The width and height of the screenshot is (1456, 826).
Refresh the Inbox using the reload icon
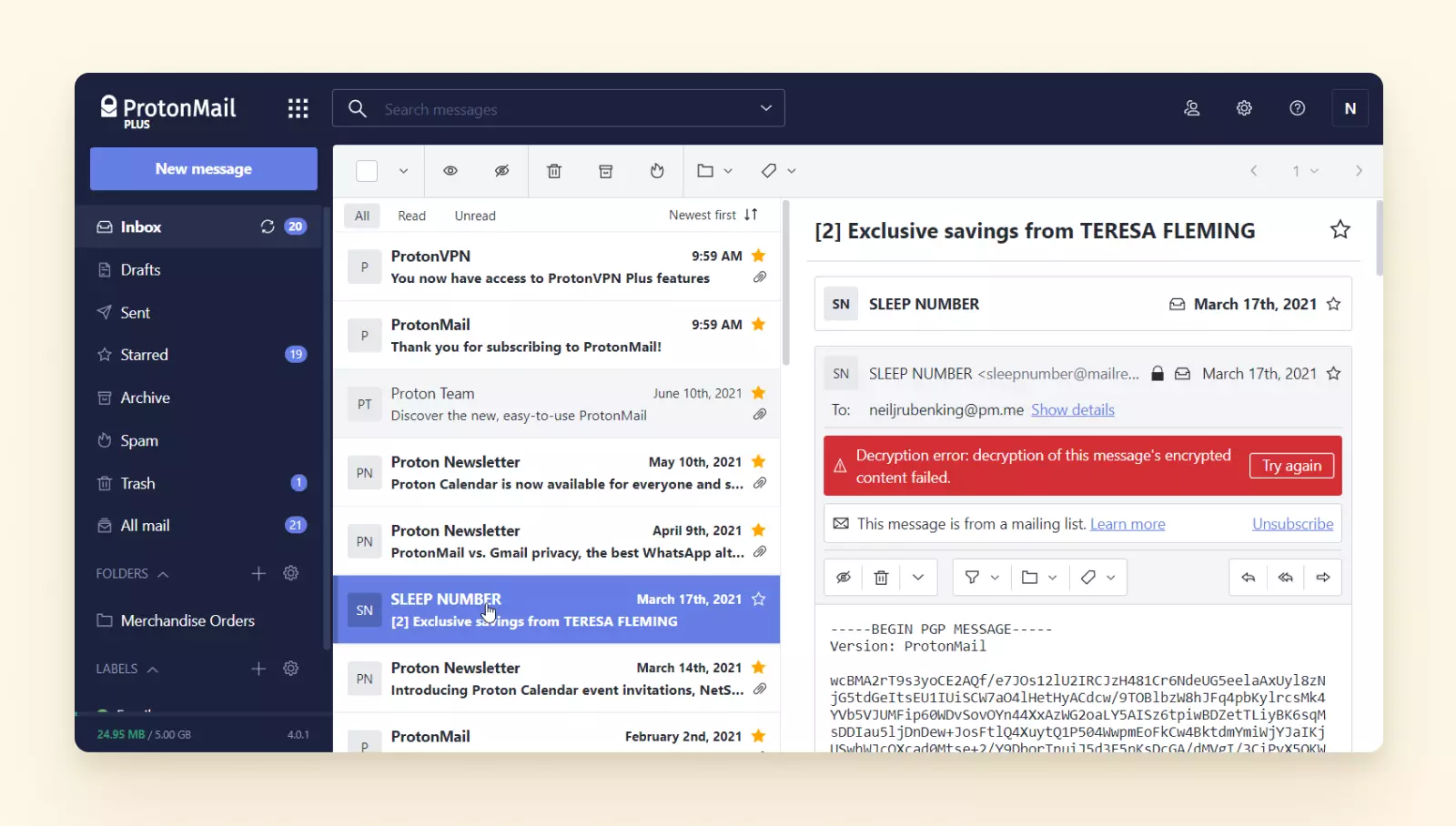point(268,227)
